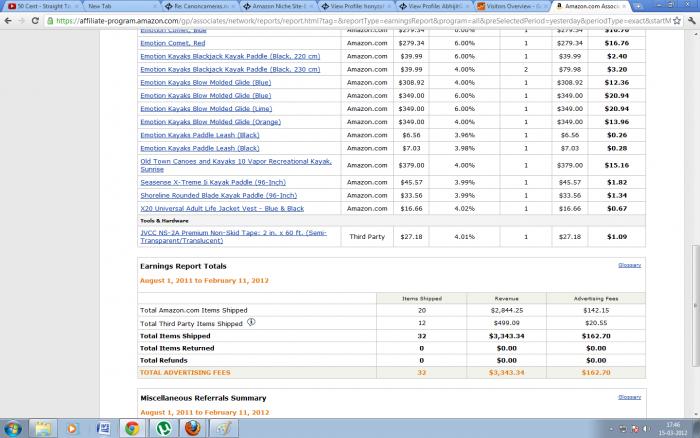Open the X20 Universal Adult Life Jacket link
Image resolution: width=700 pixels, height=438 pixels.
coord(222,209)
